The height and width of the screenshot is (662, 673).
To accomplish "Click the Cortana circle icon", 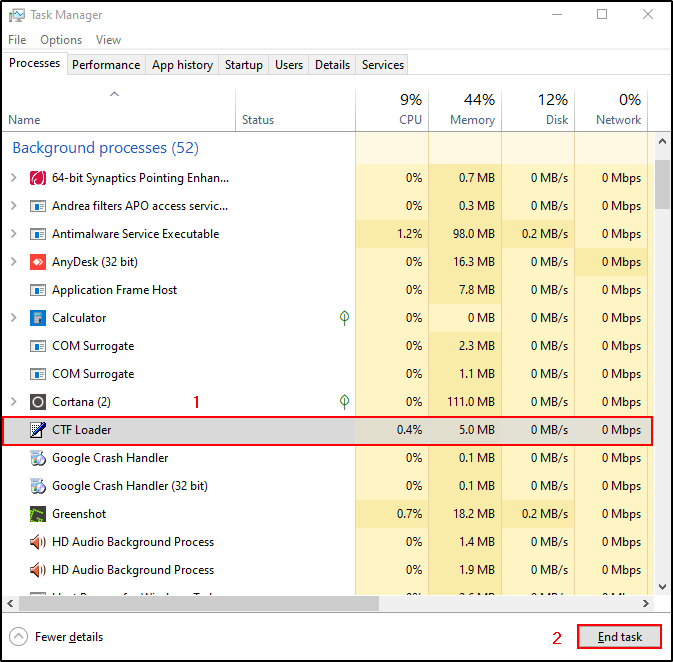I will [38, 402].
